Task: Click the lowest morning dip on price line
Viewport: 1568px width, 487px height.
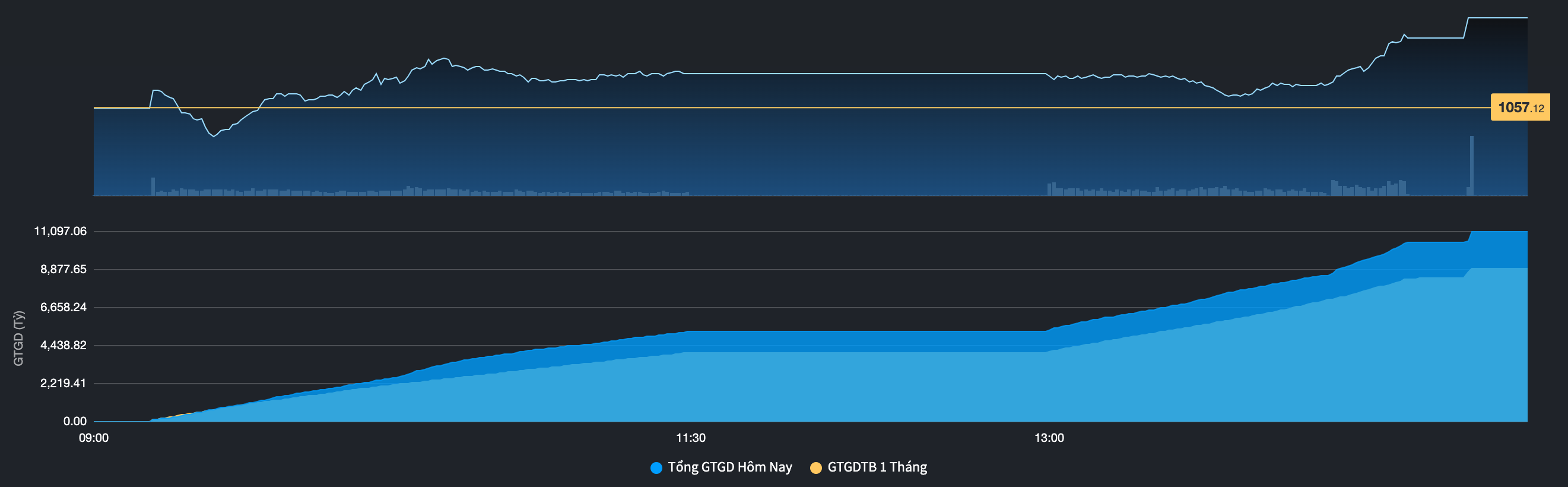Action: (214, 137)
